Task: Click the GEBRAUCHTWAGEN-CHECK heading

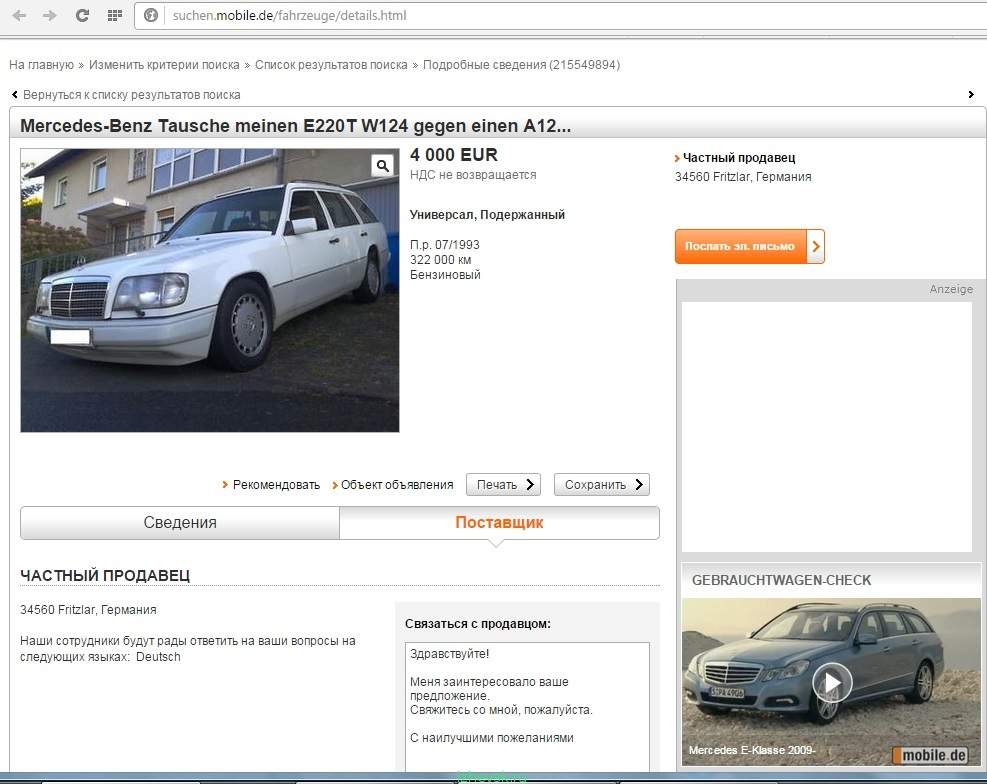Action: point(781,581)
